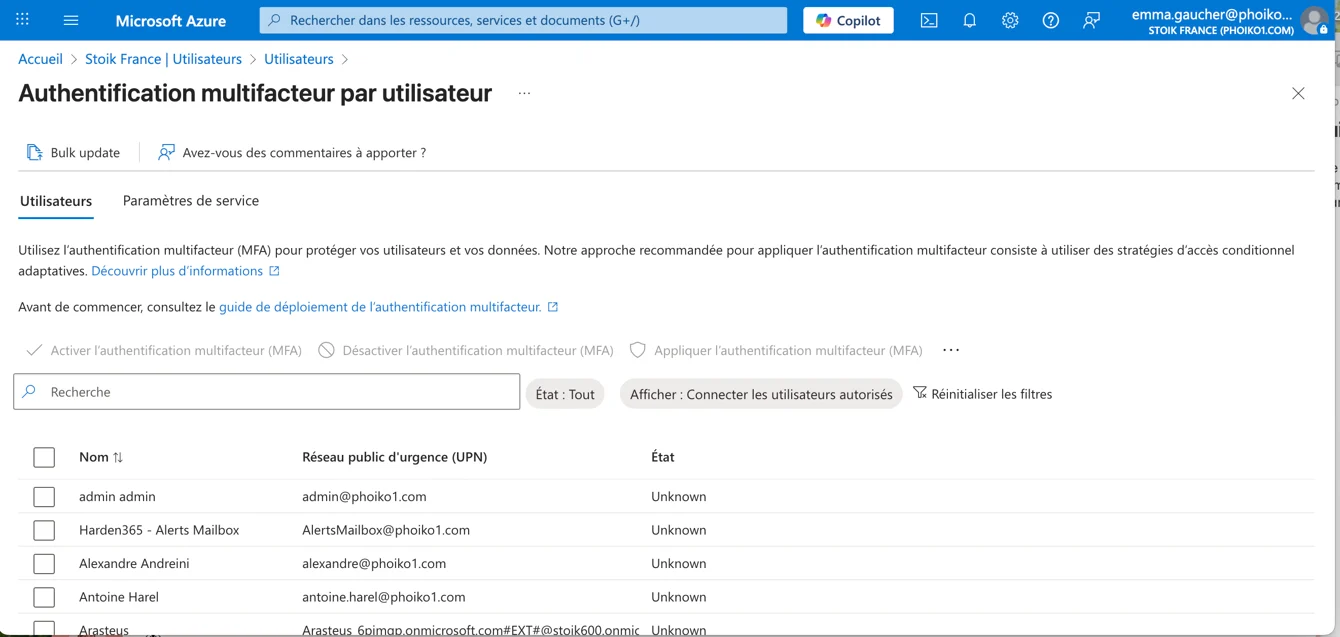
Task: Open the Afficher users filter dropdown
Action: pyautogui.click(x=760, y=394)
